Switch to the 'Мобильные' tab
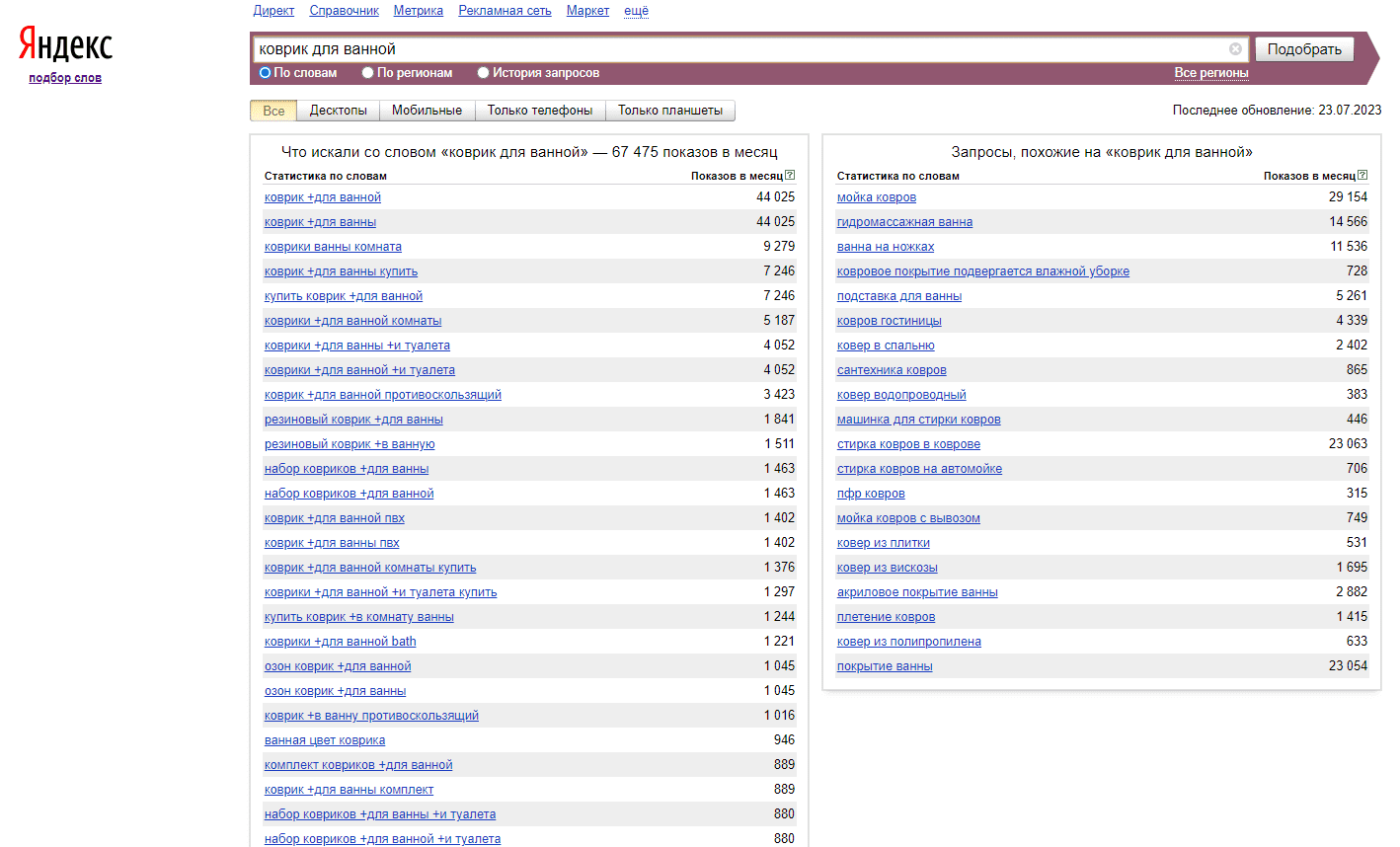 point(427,111)
